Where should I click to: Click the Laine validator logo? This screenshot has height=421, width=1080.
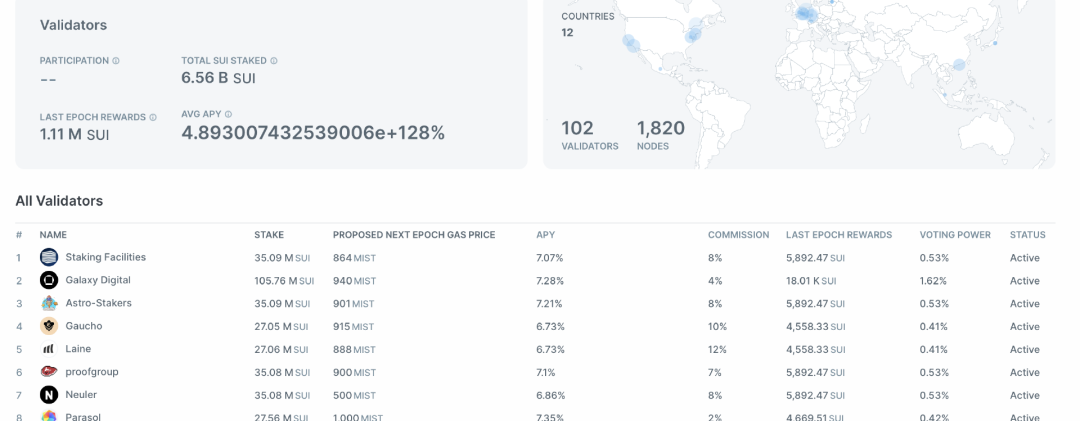48,349
